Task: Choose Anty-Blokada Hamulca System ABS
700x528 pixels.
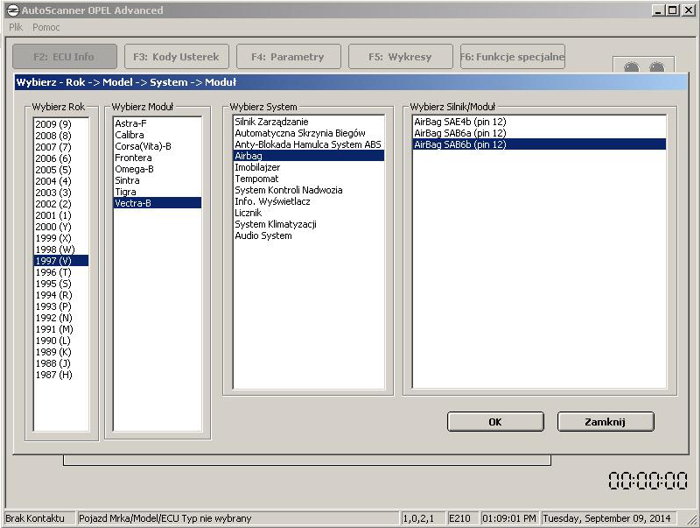Action: pos(307,145)
